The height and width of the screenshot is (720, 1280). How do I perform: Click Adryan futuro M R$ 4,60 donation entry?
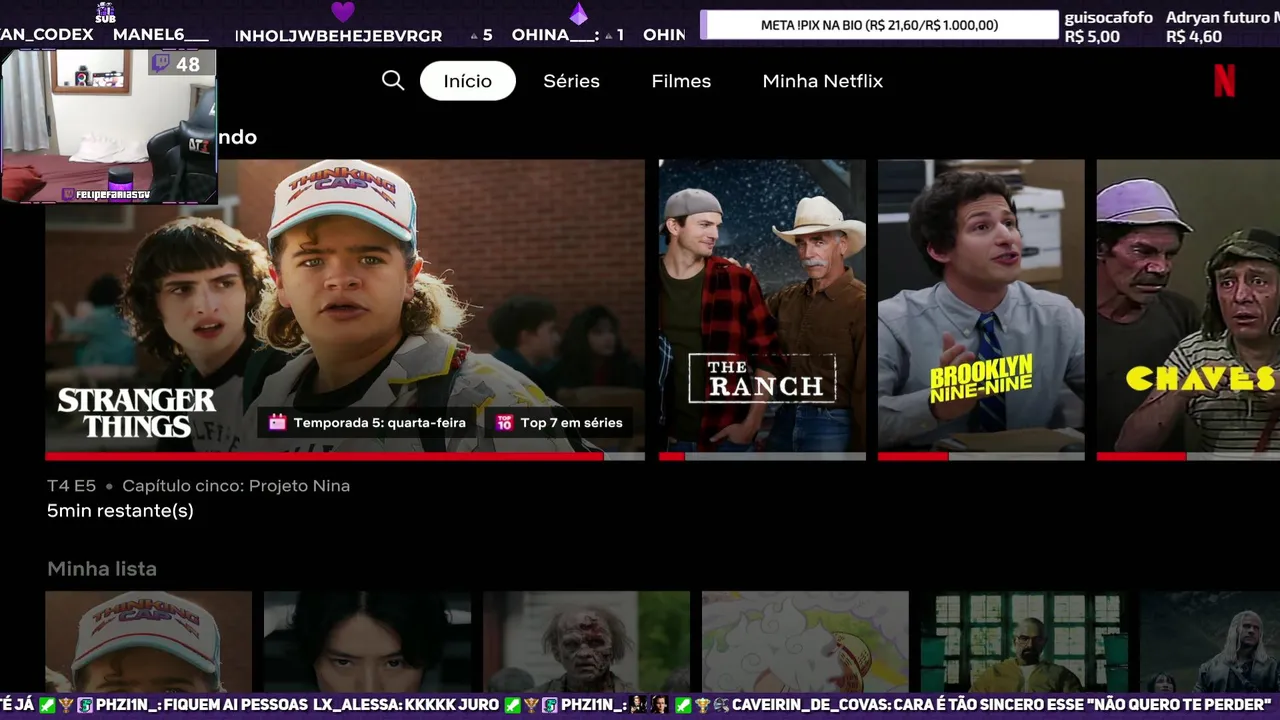tap(1222, 27)
